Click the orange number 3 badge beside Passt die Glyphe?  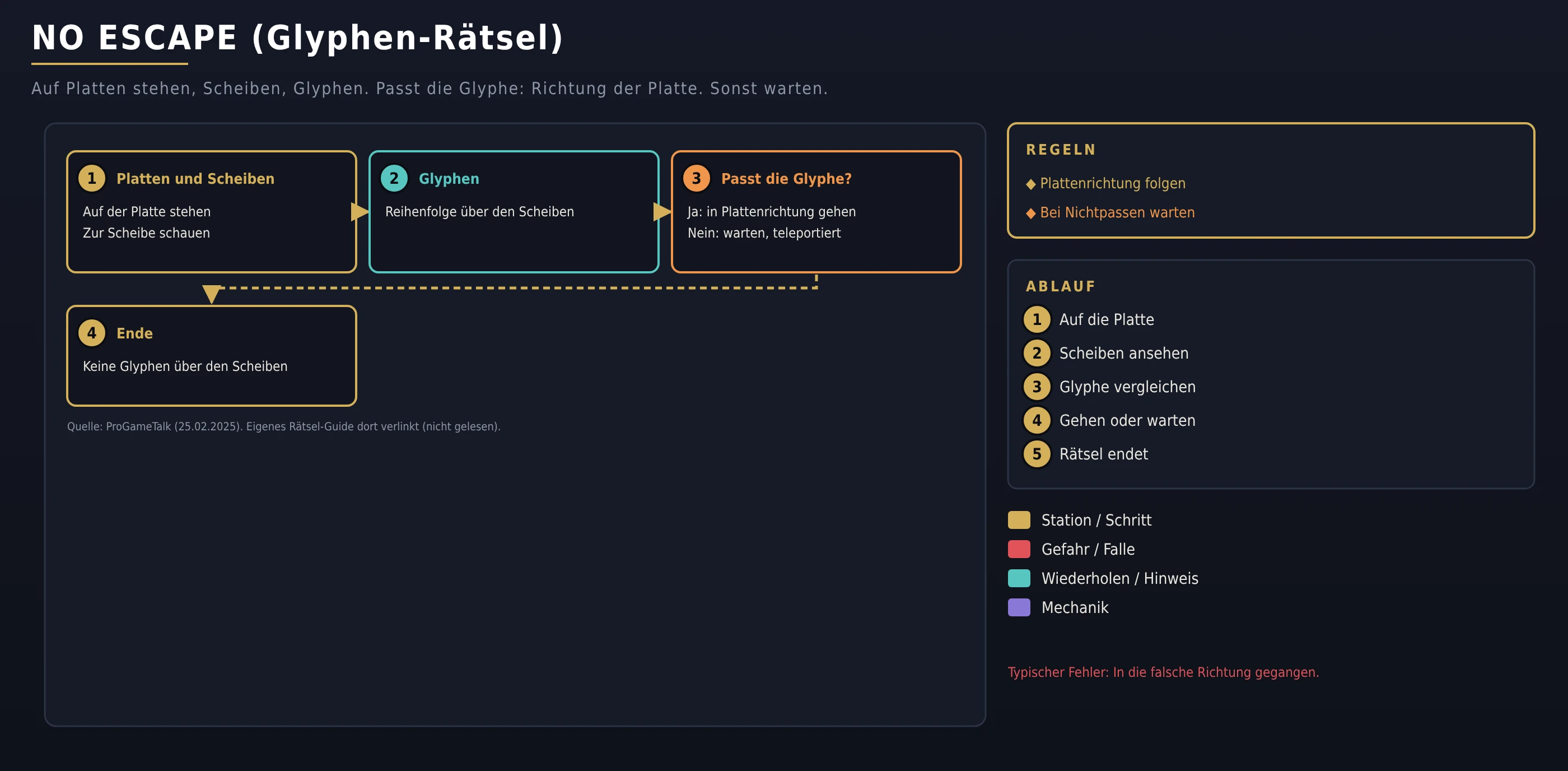point(696,178)
